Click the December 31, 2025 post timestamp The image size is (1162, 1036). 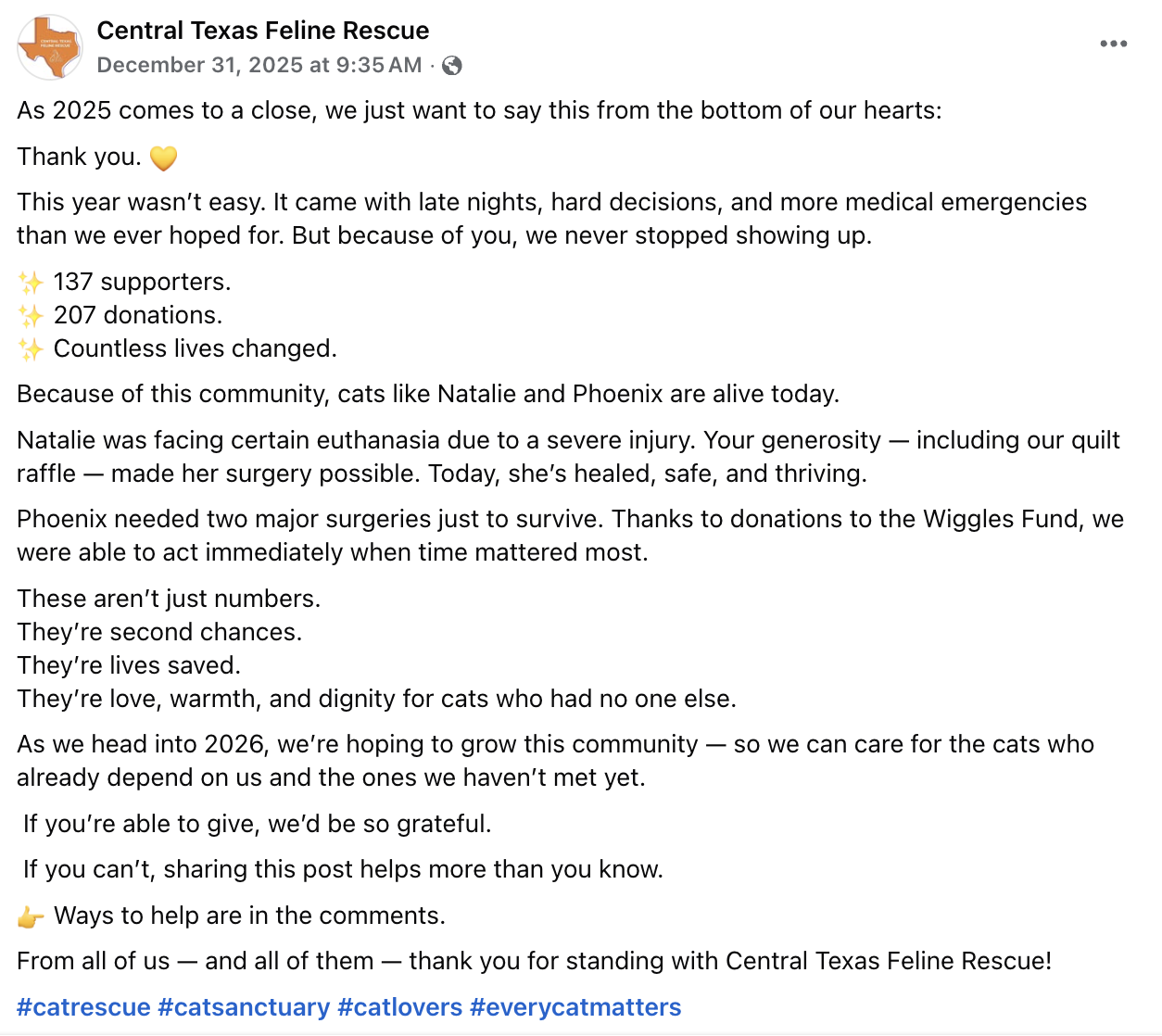point(259,65)
